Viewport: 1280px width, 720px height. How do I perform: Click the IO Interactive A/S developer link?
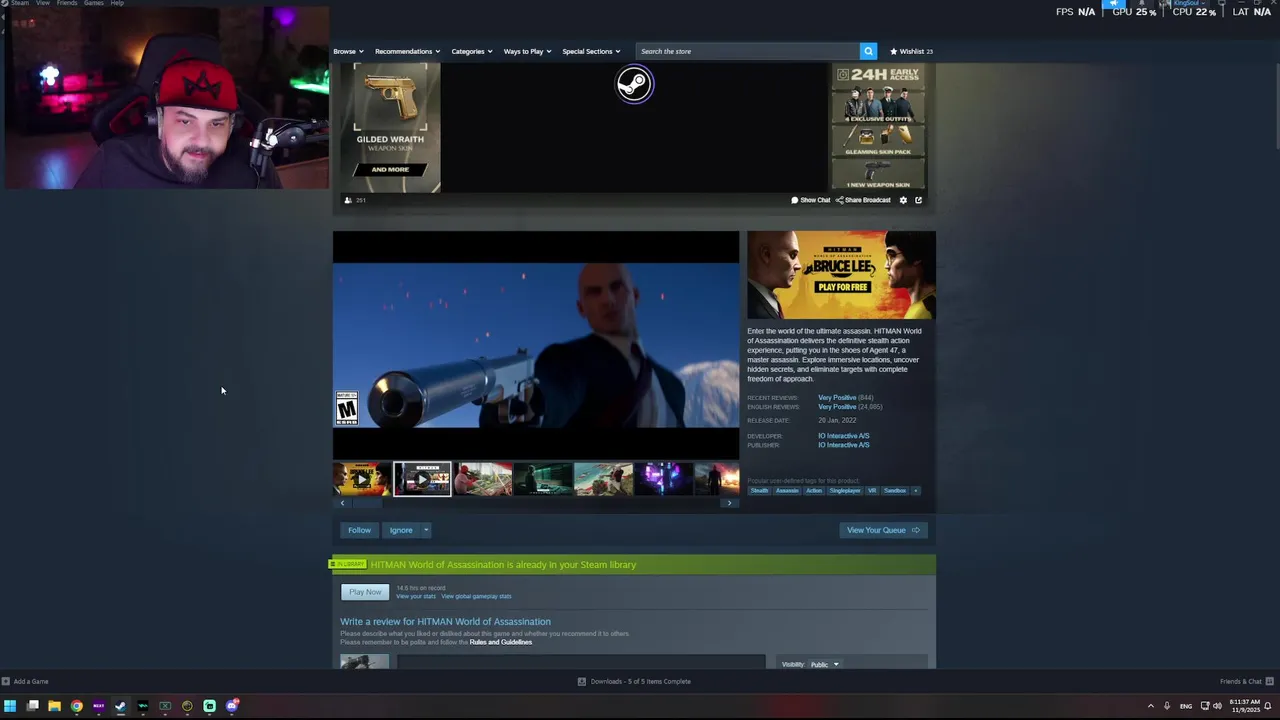click(x=843, y=436)
